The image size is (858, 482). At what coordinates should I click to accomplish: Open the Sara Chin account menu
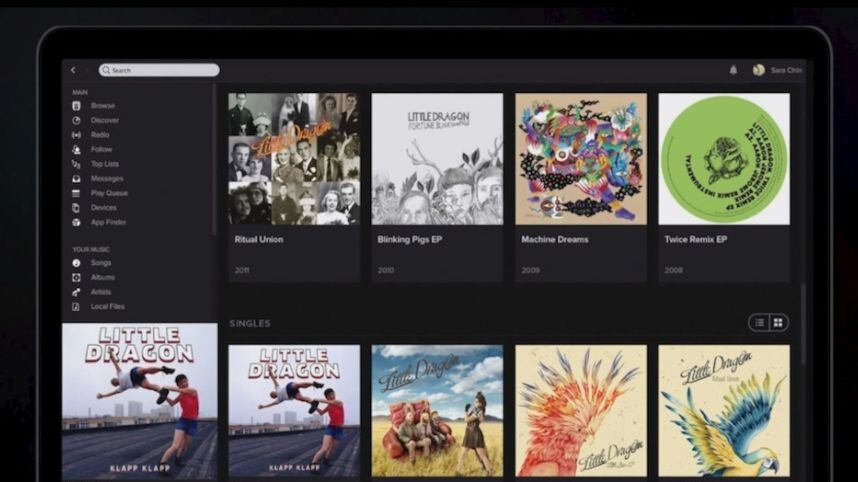[778, 70]
